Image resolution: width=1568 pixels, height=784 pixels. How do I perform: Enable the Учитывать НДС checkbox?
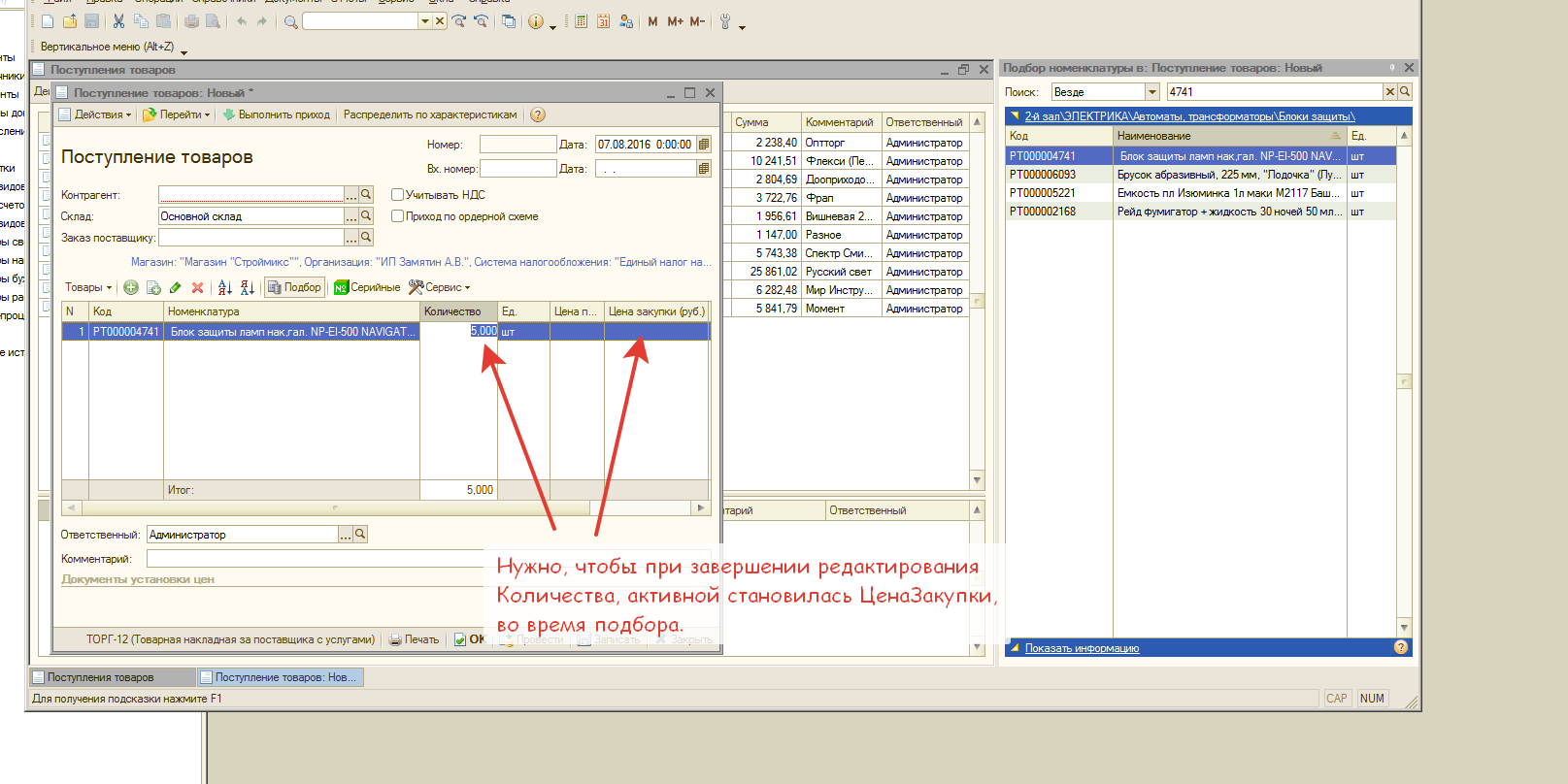(x=397, y=195)
